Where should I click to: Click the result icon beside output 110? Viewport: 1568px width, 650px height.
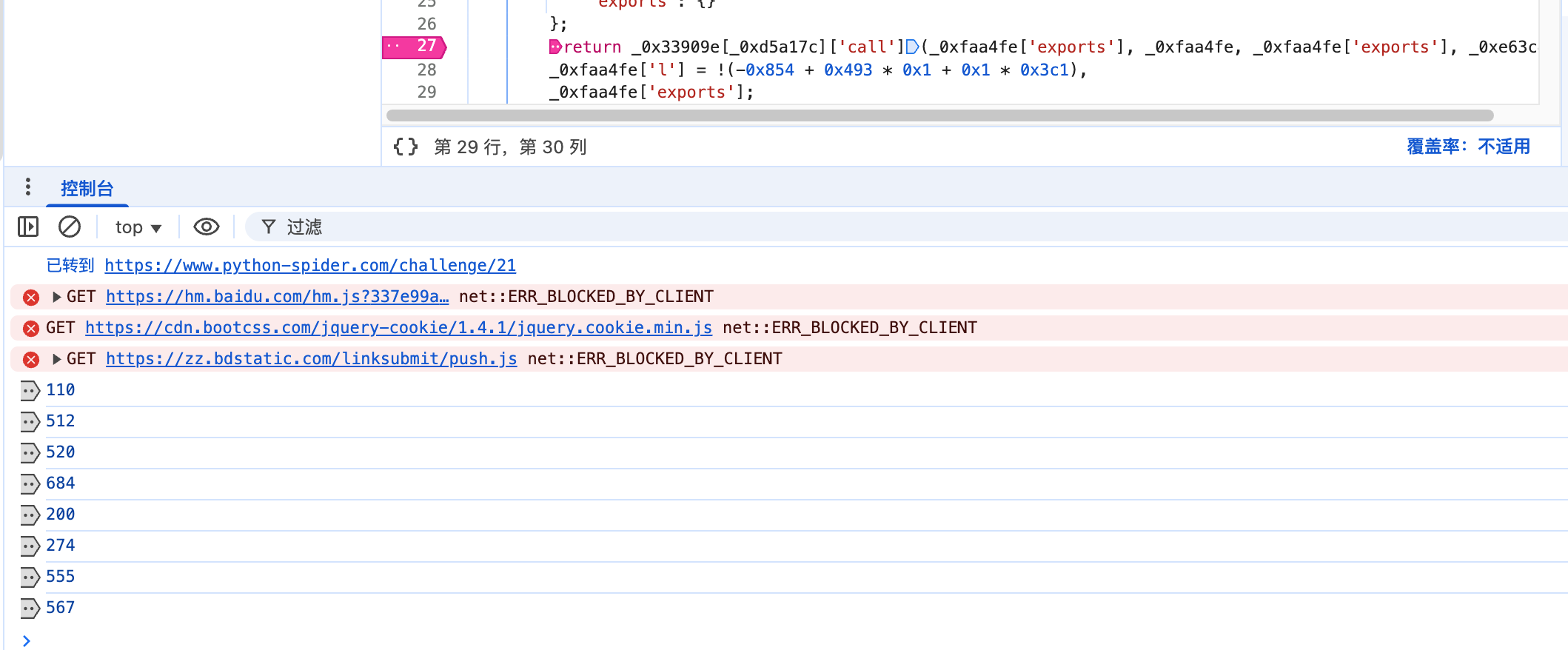click(x=30, y=390)
